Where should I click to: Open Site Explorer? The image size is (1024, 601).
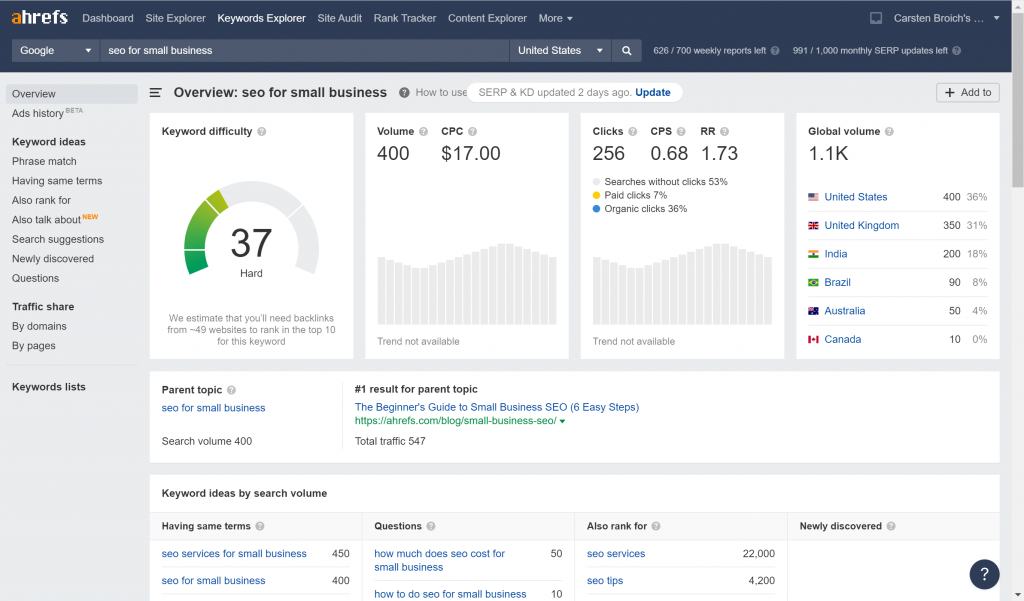[x=176, y=18]
